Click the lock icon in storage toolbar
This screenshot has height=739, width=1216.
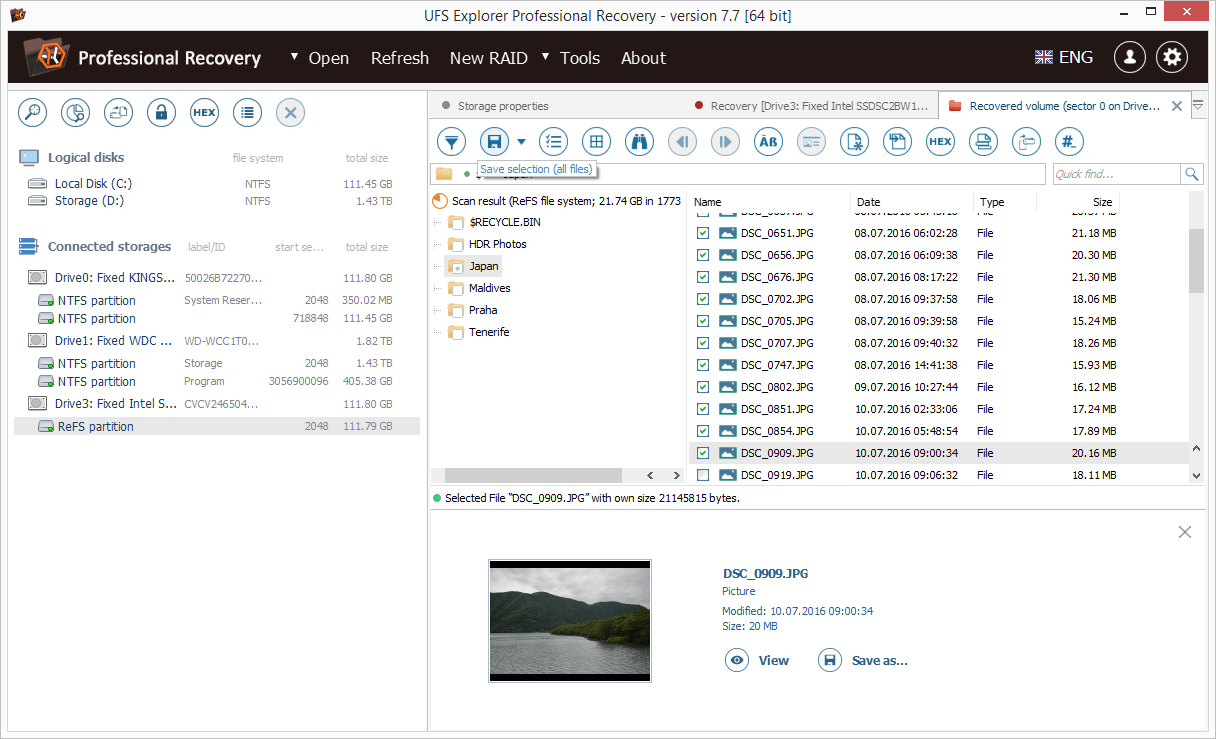coord(161,113)
